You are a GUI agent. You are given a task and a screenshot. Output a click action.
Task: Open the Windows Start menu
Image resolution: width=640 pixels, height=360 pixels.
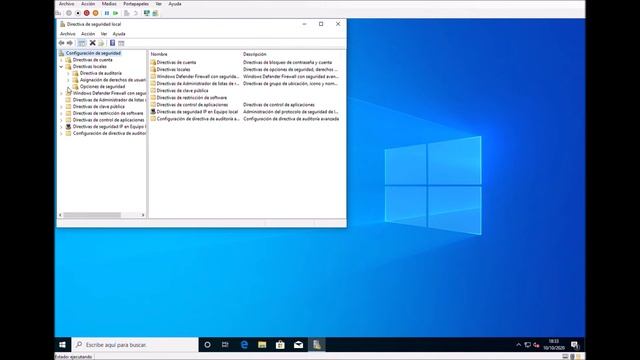pos(62,345)
